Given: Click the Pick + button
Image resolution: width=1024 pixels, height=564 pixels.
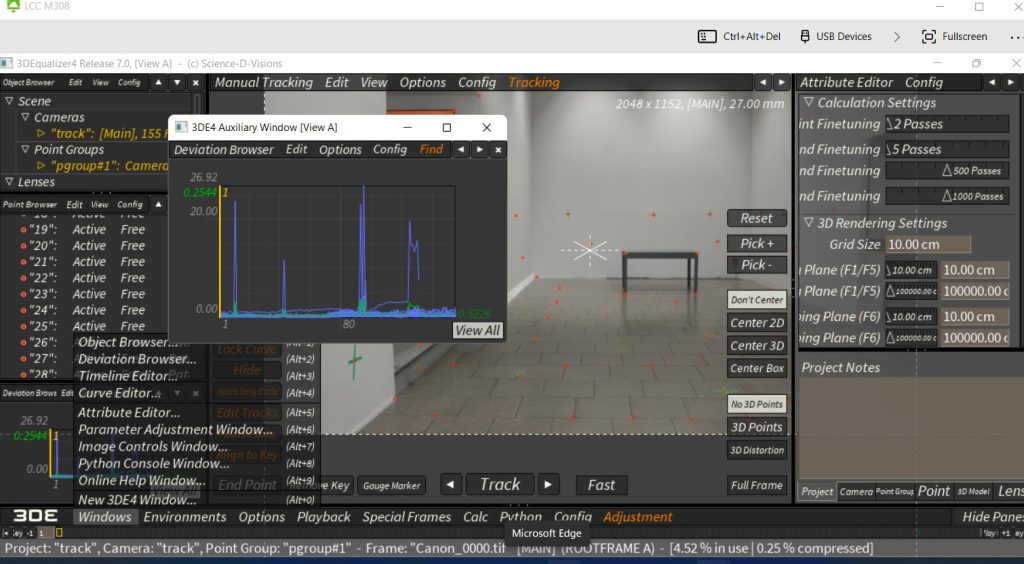Looking at the screenshot, I should point(757,243).
